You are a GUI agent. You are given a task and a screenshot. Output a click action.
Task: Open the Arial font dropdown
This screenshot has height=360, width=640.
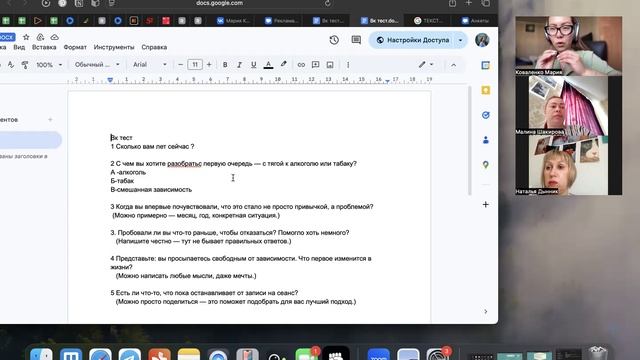pos(150,64)
